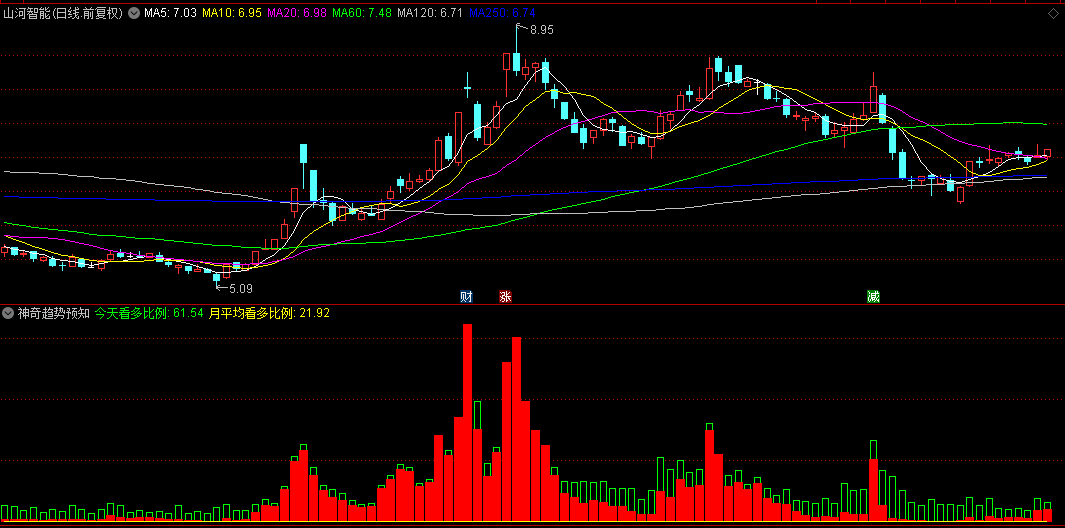
Task: Click the 5.09 low price label
Action: point(240,288)
